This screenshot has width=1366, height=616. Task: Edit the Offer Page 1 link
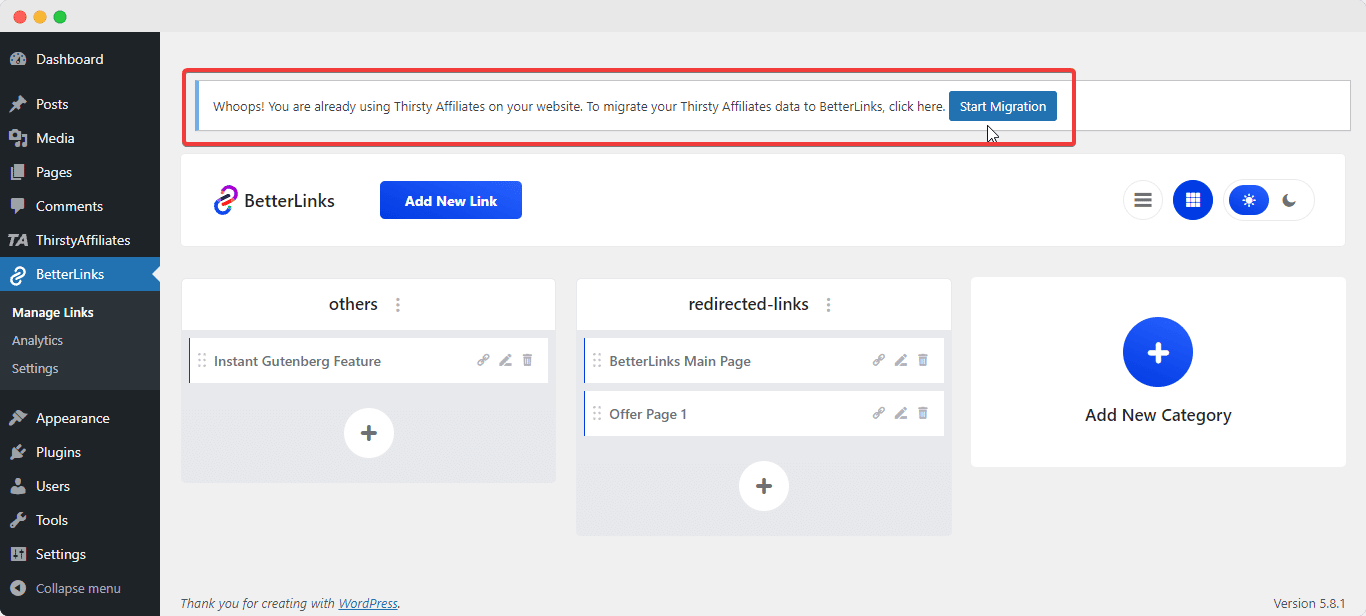click(x=901, y=413)
